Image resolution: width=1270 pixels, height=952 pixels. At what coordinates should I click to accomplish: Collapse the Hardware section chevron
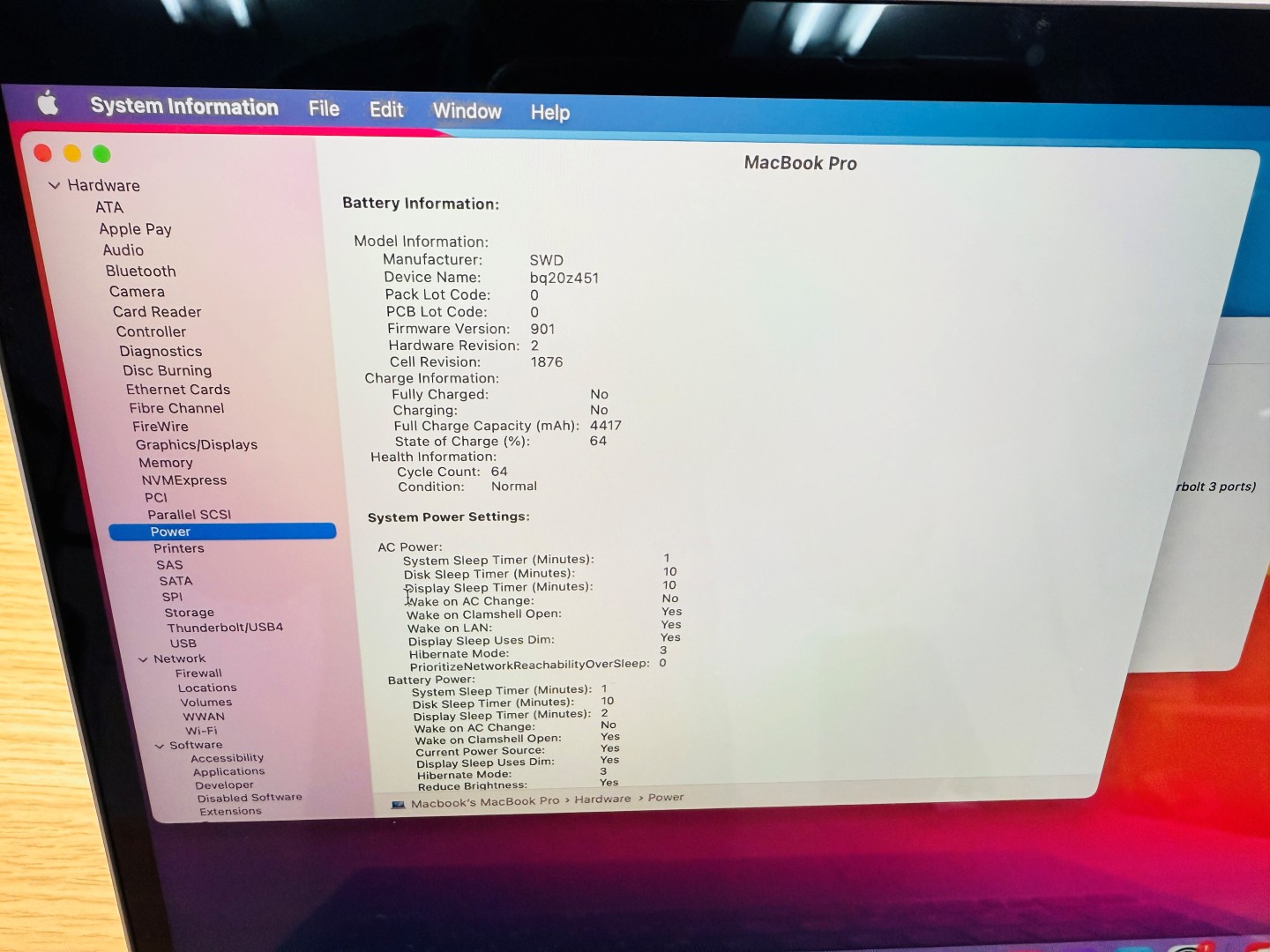point(55,185)
